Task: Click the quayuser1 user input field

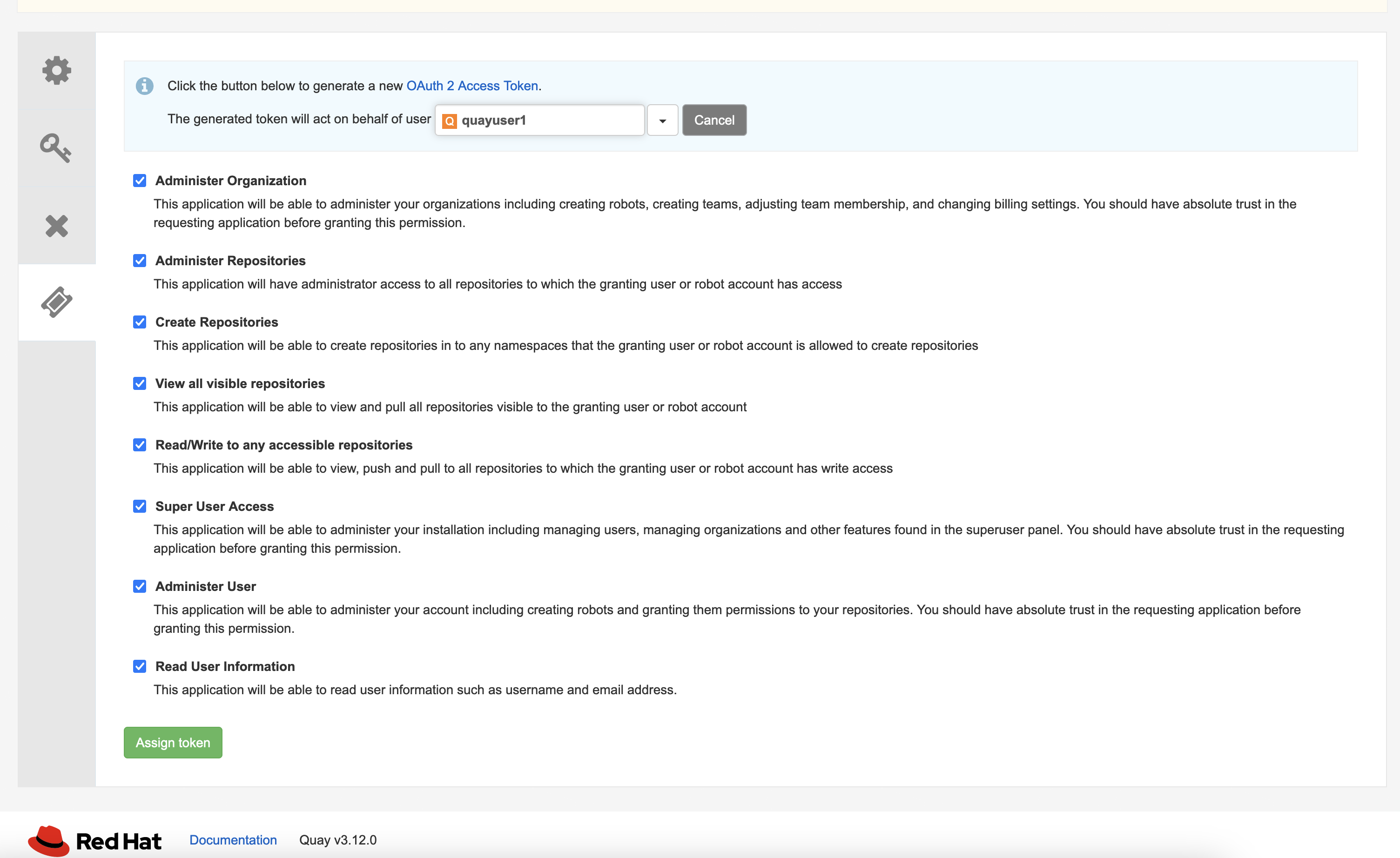Action: point(545,121)
